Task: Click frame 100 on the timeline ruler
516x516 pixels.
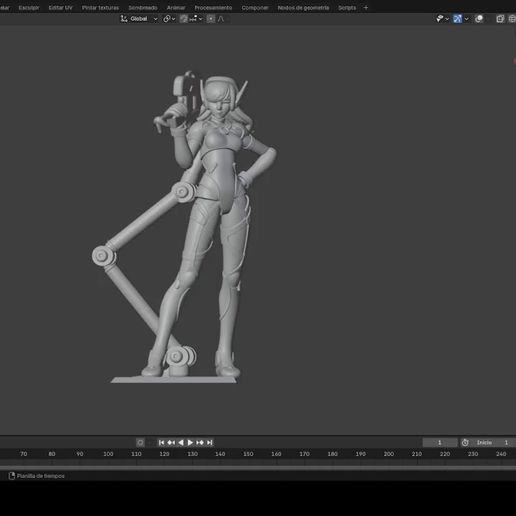Action: tap(108, 454)
